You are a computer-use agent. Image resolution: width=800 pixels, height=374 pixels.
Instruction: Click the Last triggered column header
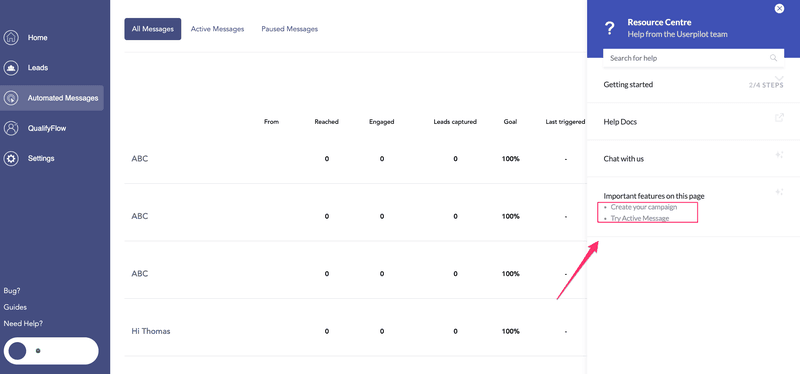click(x=565, y=122)
